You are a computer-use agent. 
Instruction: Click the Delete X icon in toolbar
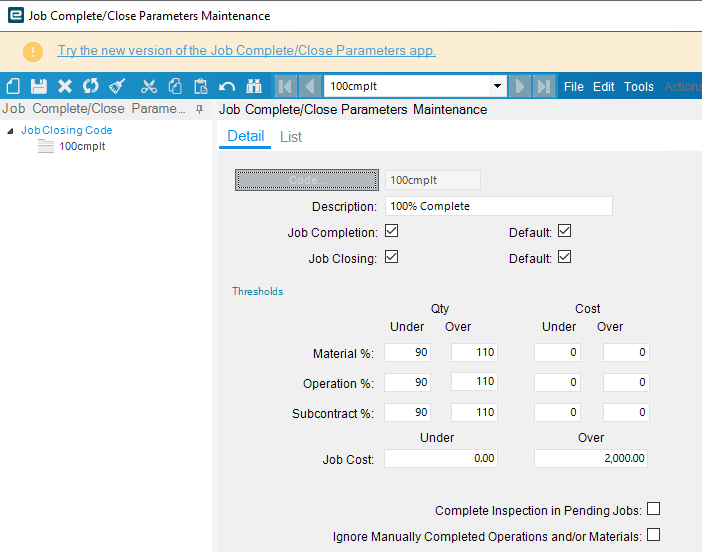point(65,86)
